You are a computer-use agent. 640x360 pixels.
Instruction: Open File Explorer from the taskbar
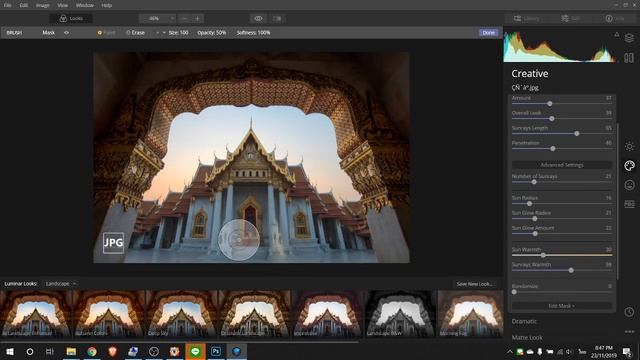click(71, 351)
